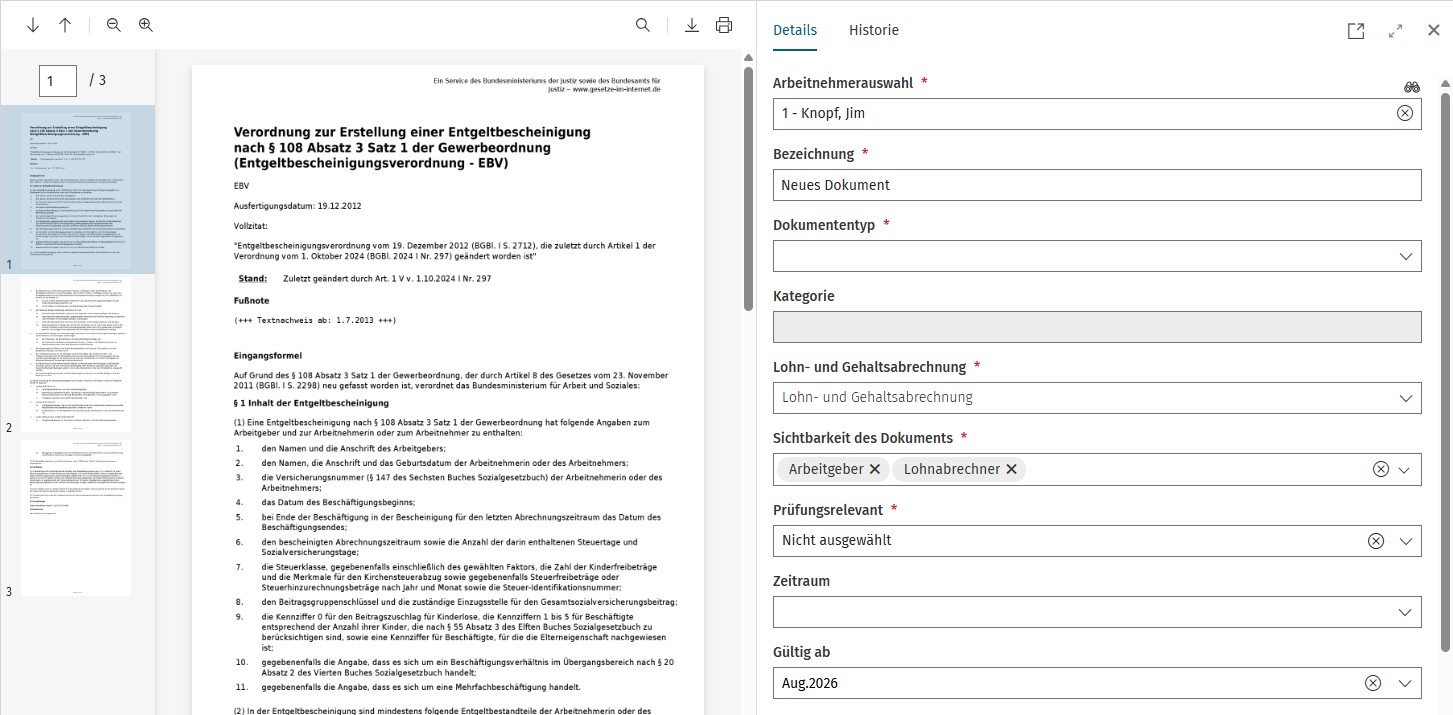The width and height of the screenshot is (1453, 715).
Task: Click the Bezeichnung field containing Neues Dokument
Action: click(x=1097, y=185)
